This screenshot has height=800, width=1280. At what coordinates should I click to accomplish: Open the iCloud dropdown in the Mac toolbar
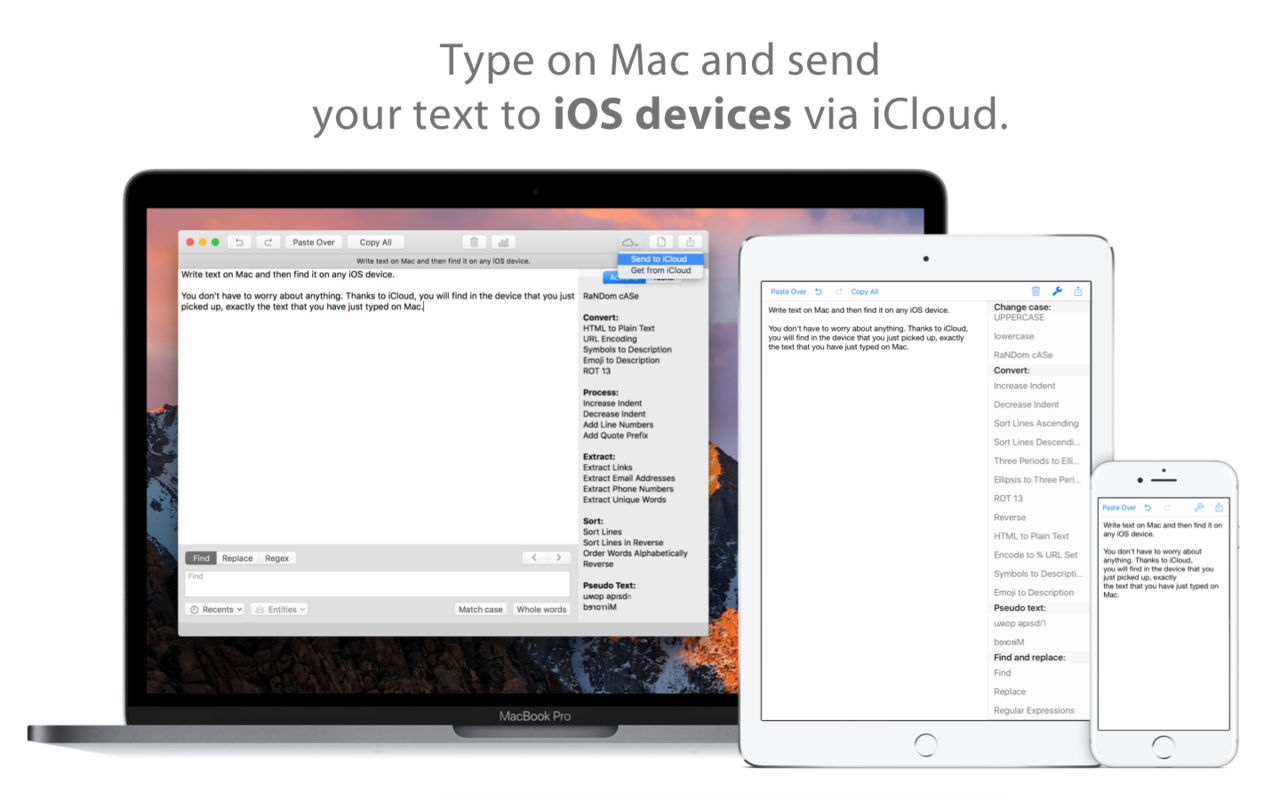tap(629, 242)
